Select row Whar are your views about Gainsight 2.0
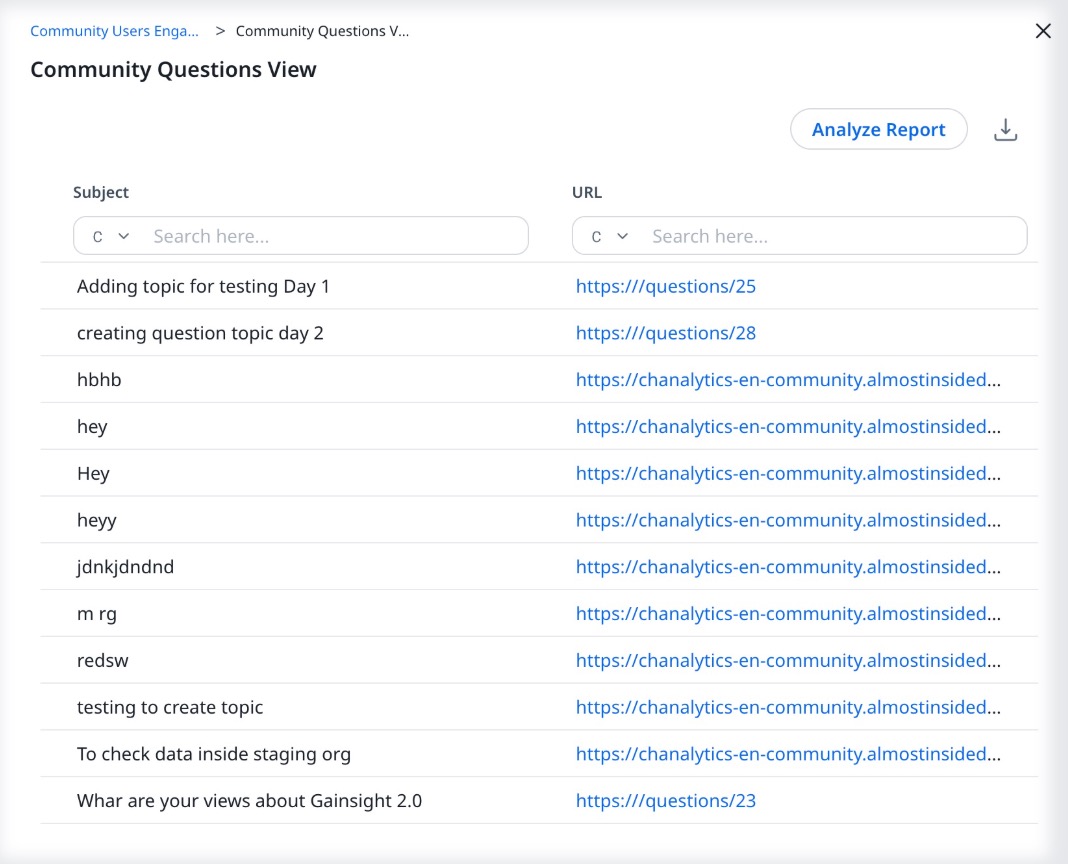This screenshot has width=1068, height=864. click(x=250, y=800)
